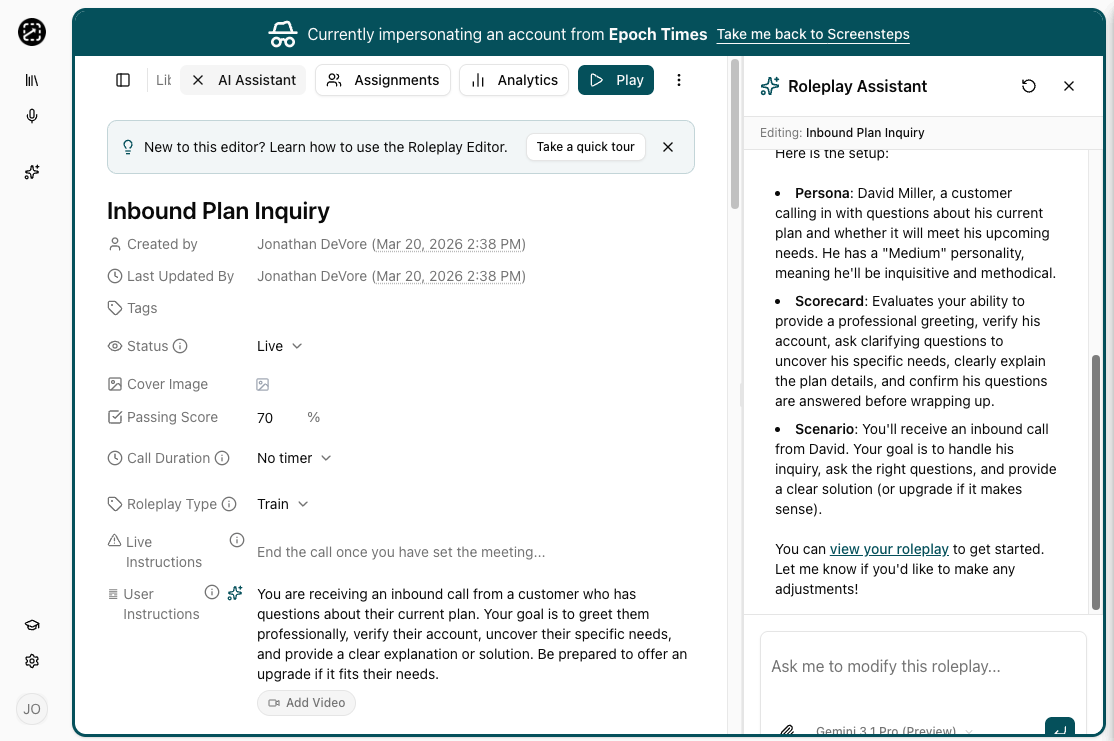This screenshot has height=741, width=1114.
Task: Switch to the Analytics tab
Action: 513,79
